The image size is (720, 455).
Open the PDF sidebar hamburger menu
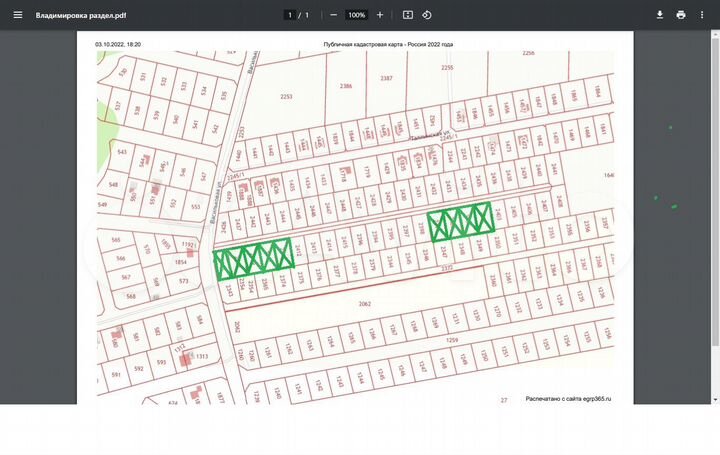tap(17, 15)
